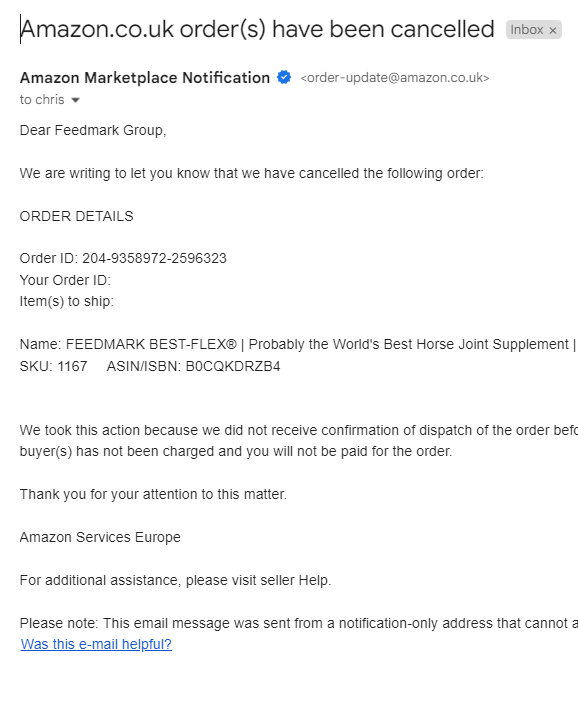Click the Inbox label chip
Viewport: 578px width, 703px height.
(526, 30)
